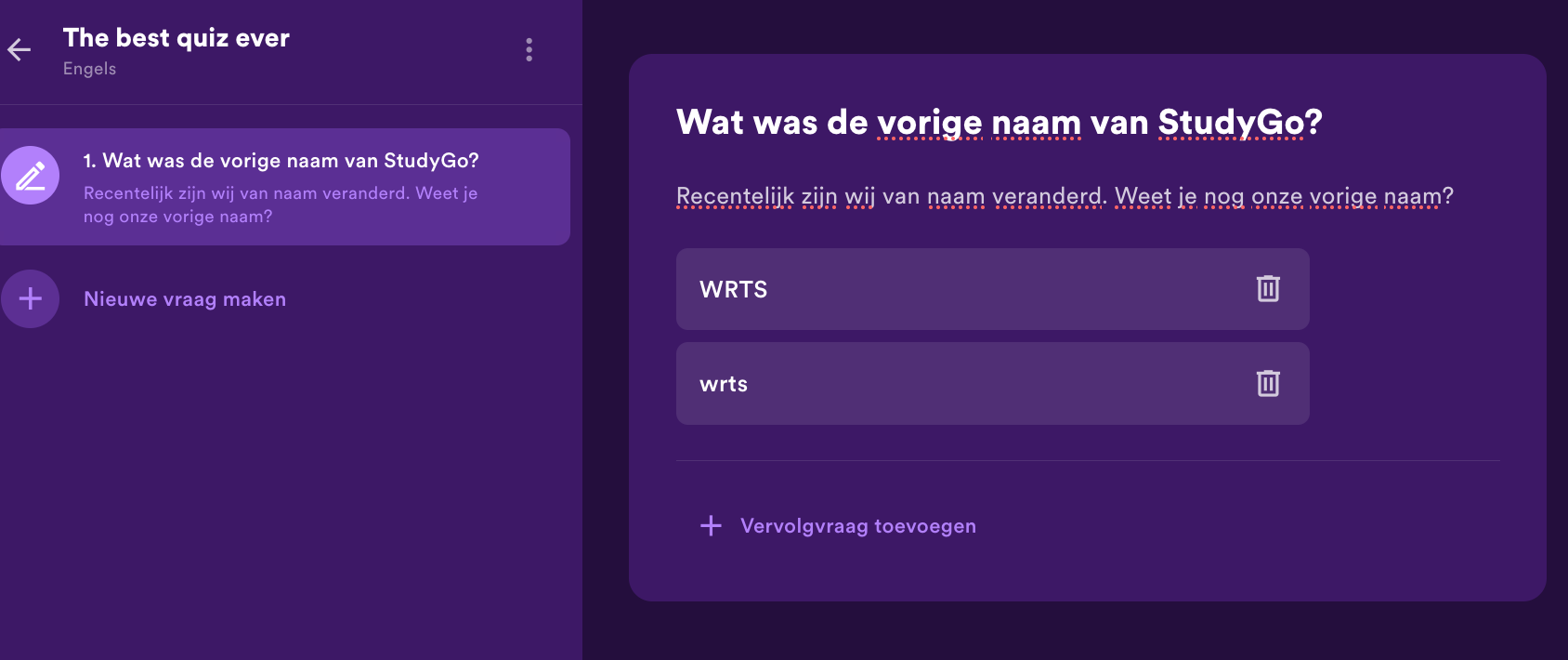Click the word veranderd in the main description
1568x660 pixels.
pos(1049,196)
